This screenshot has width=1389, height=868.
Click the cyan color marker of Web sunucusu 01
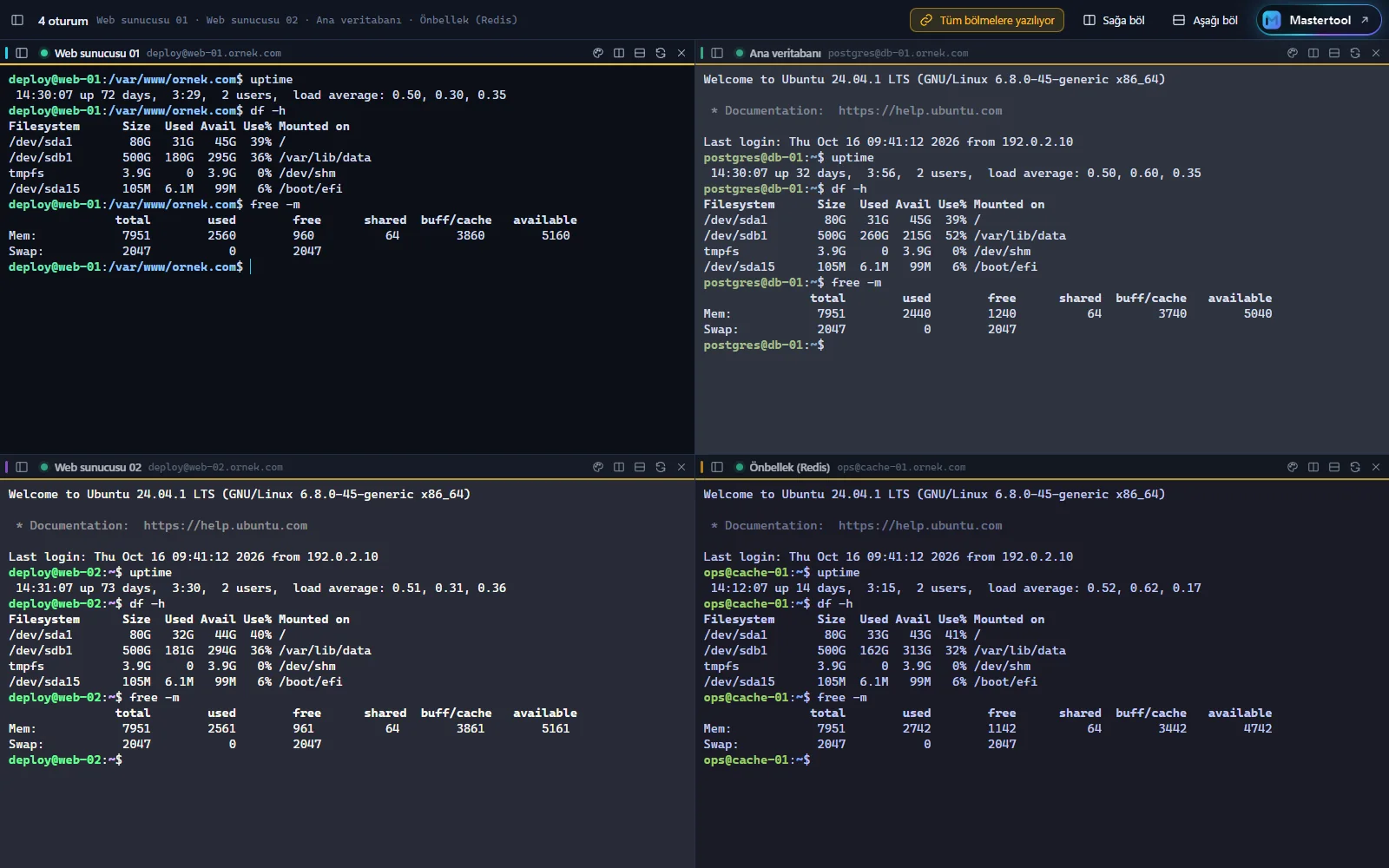coord(6,53)
